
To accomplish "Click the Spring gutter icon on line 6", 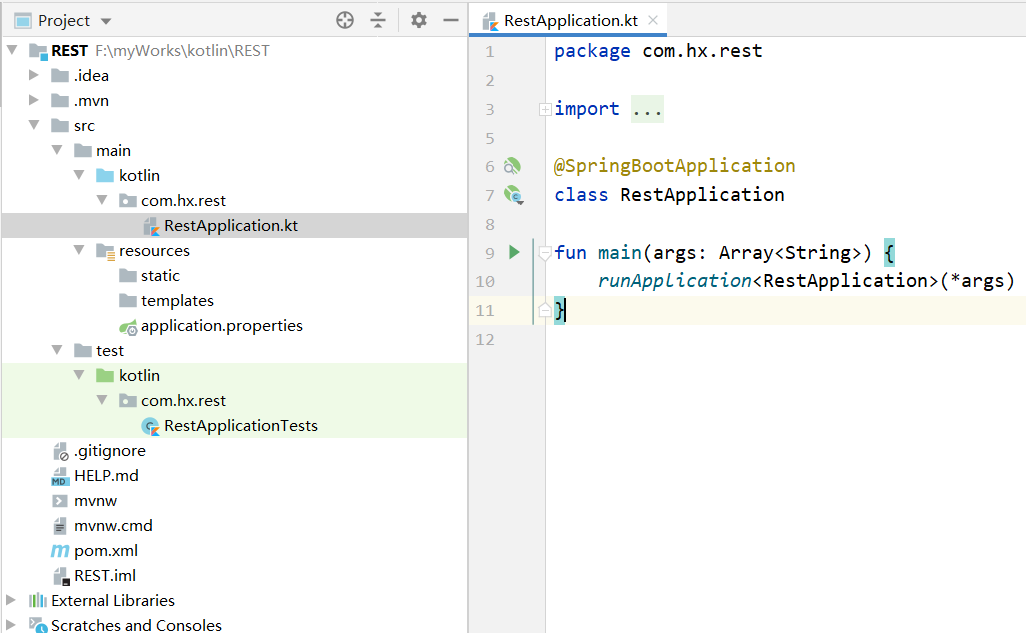I will (512, 166).
